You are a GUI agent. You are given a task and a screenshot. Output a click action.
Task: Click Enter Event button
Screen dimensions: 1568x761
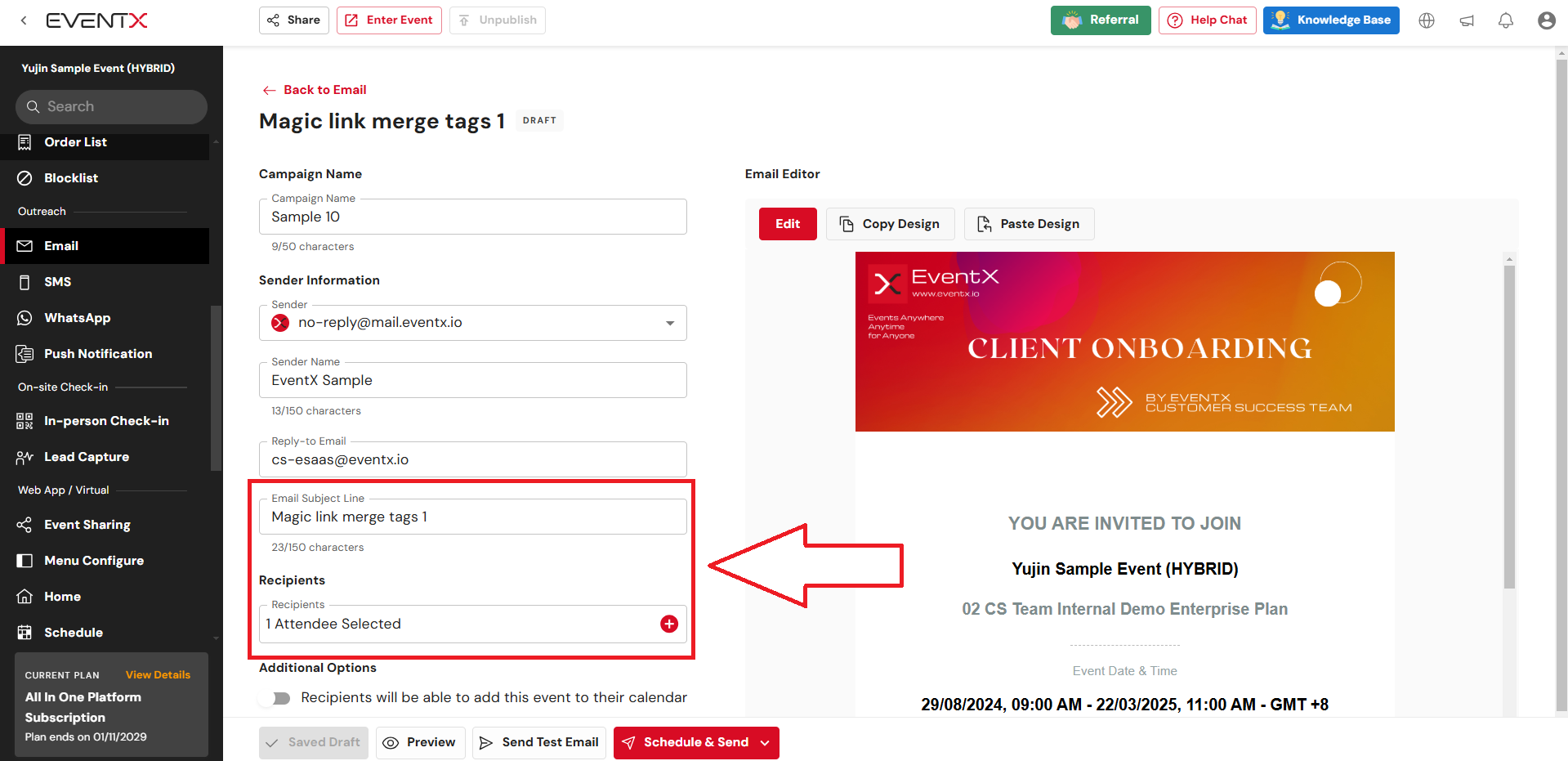coord(389,20)
